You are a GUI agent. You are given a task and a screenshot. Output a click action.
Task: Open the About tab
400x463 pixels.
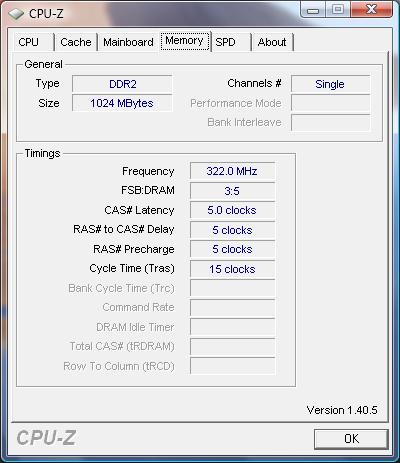click(x=272, y=42)
